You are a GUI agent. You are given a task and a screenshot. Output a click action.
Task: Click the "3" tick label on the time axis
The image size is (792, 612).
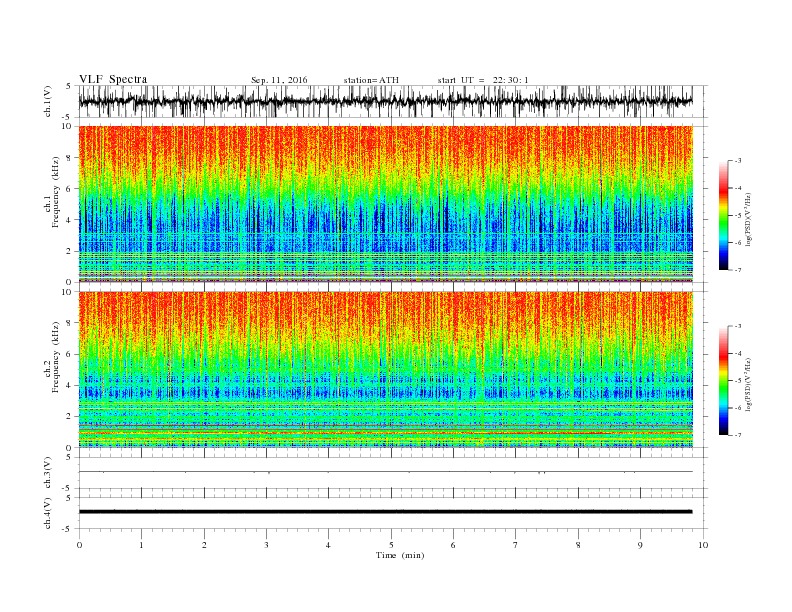[x=266, y=545]
